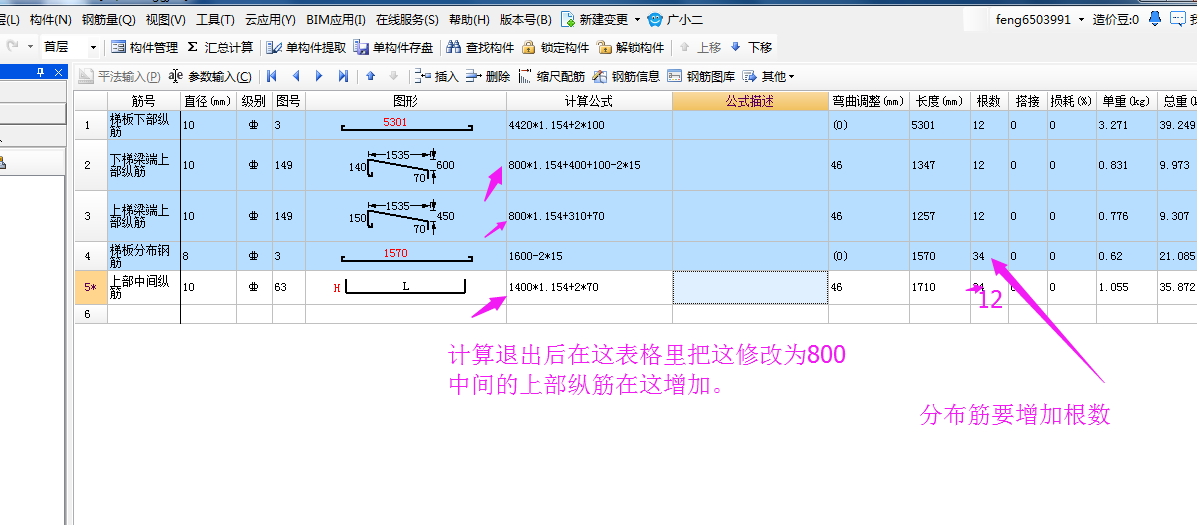This screenshot has width=1197, height=525.
Task: Click formula 800*1.154+400+100-2*15
Action: point(589,165)
